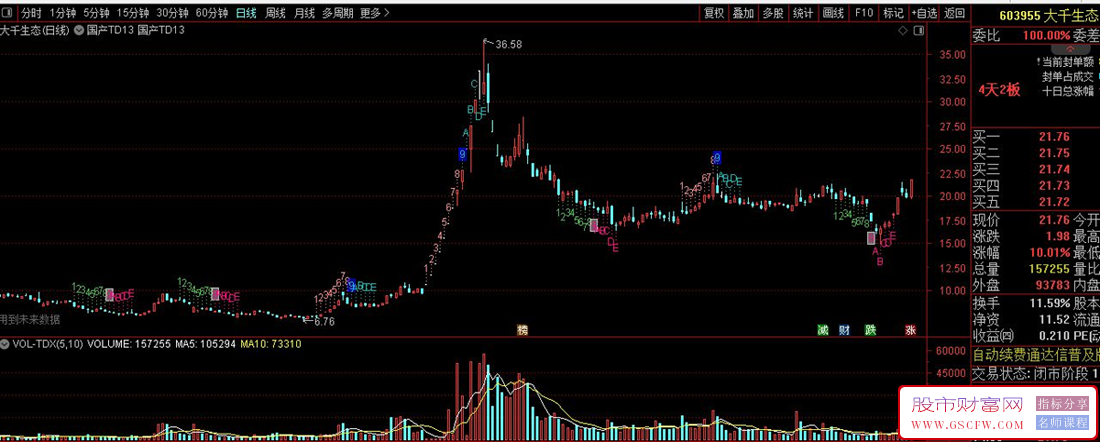Click the blue 财 event marker
Screen dimensions: 1100x442
coord(844,330)
